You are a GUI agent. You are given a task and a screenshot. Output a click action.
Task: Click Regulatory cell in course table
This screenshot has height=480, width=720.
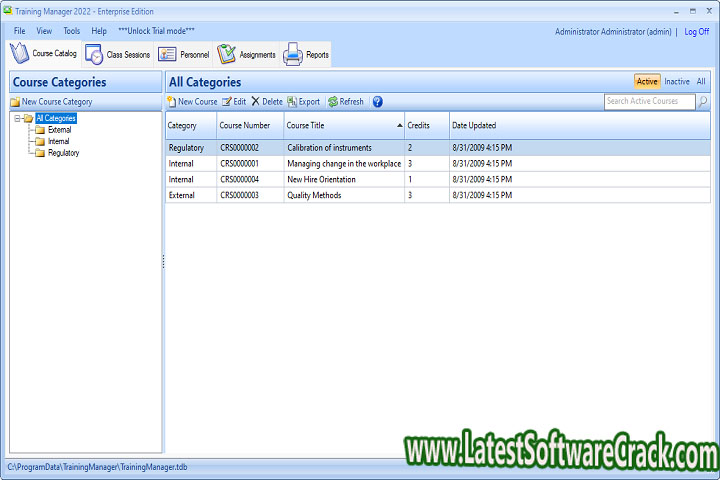click(186, 148)
